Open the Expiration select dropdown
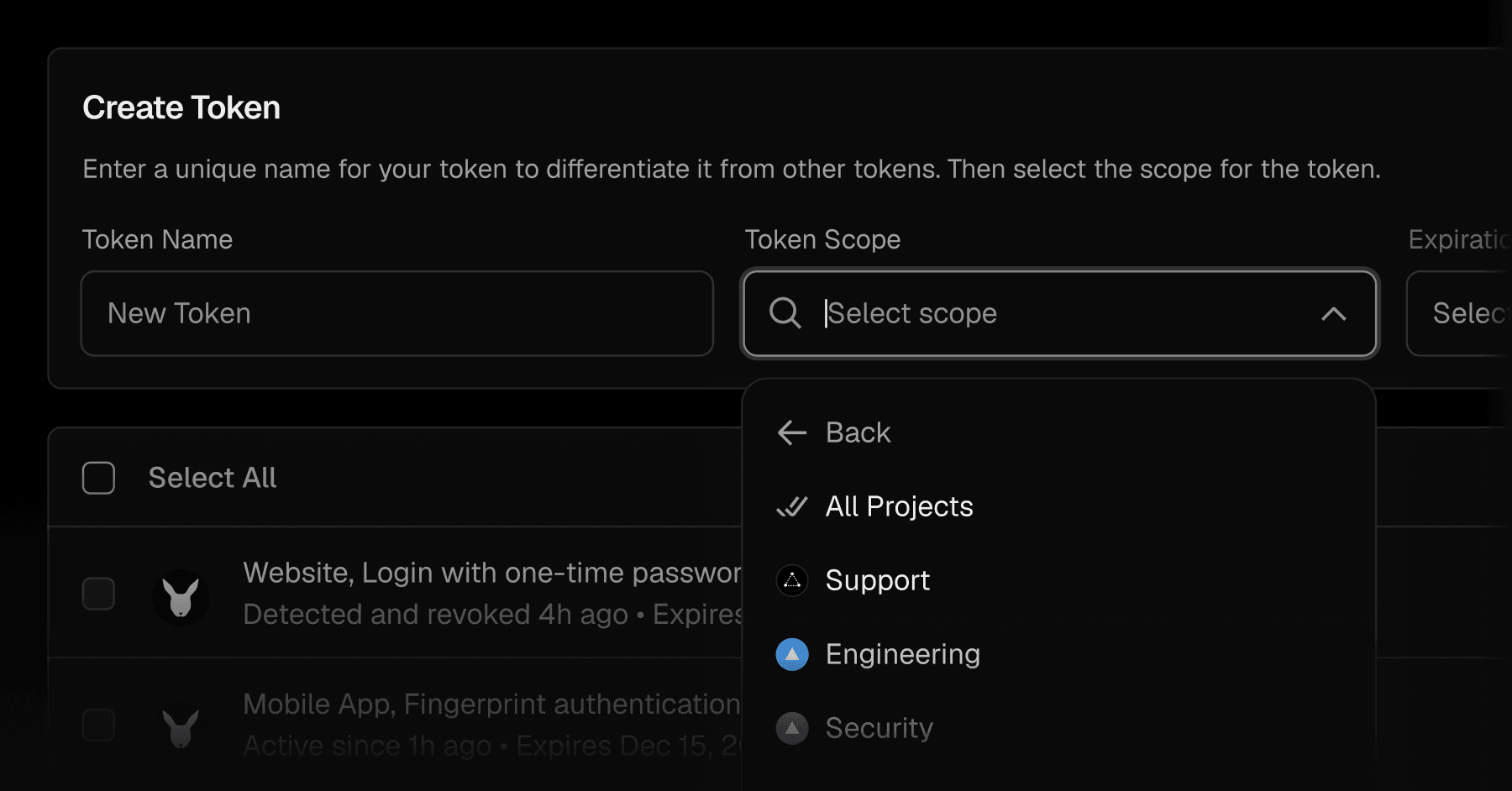The image size is (1512, 791). tap(1459, 313)
